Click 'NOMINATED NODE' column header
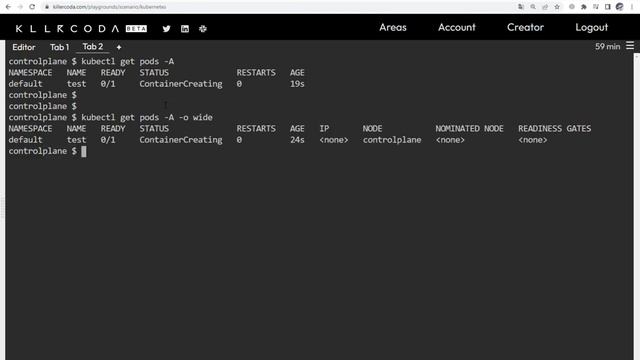 469,129
